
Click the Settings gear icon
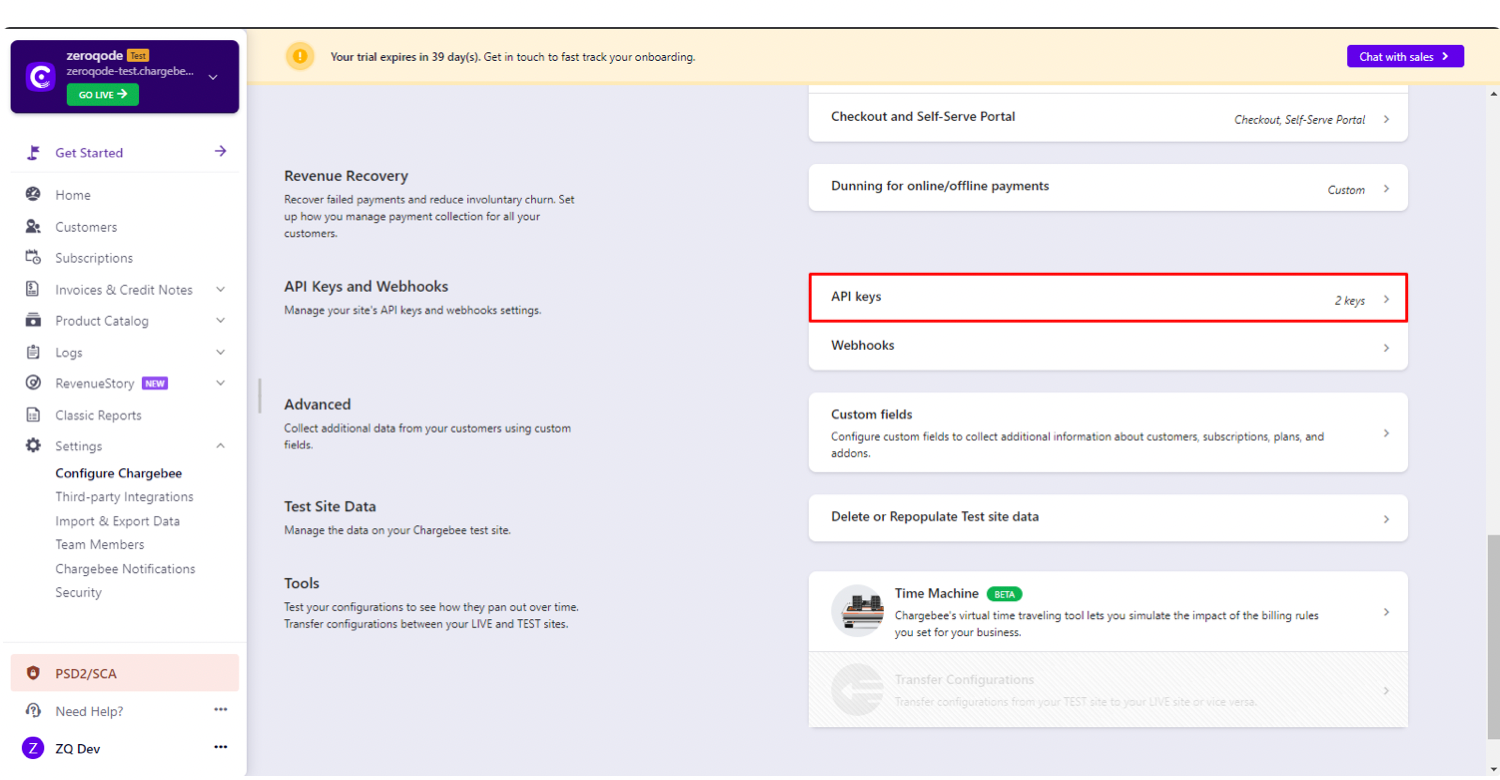point(33,446)
